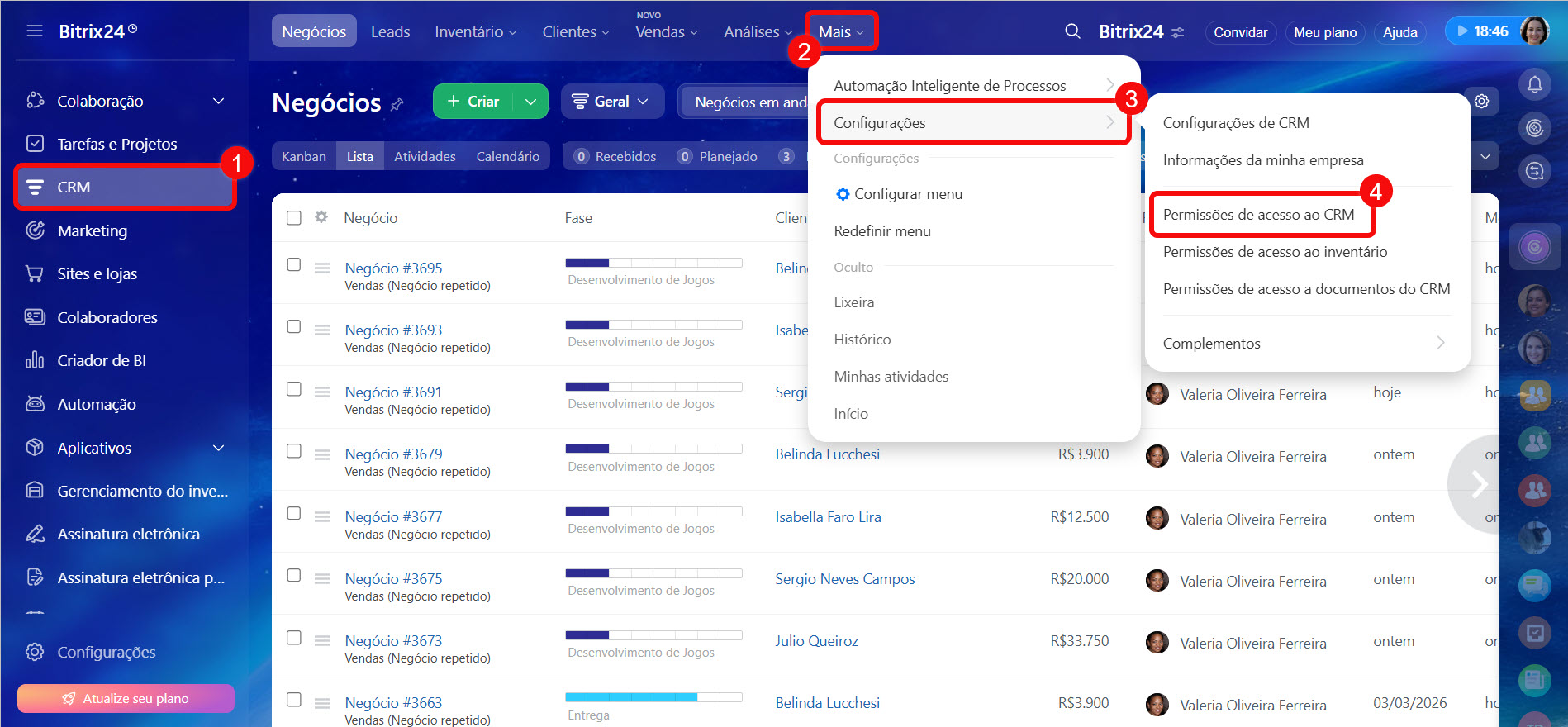Open the Negócio #3677 link
The width and height of the screenshot is (1568, 727).
[393, 516]
